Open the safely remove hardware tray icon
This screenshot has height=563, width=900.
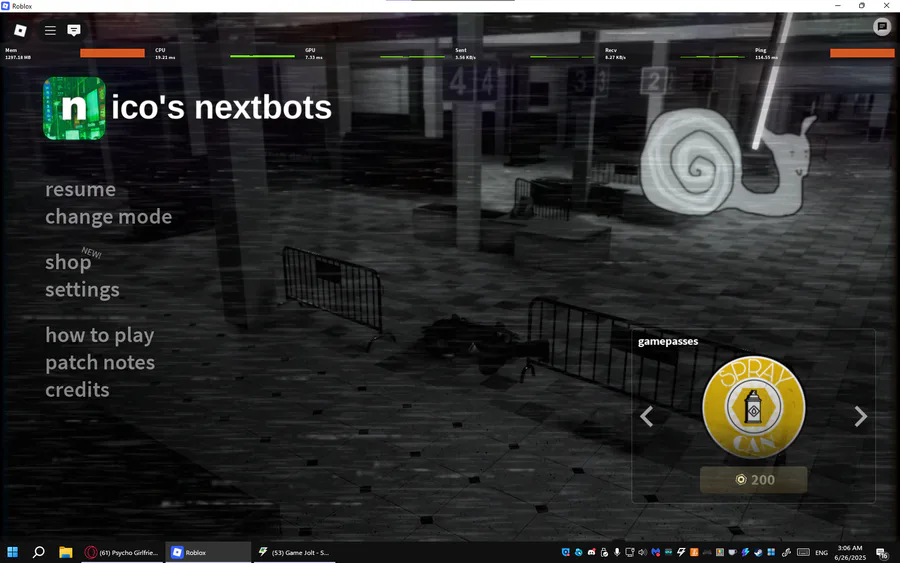coord(604,552)
